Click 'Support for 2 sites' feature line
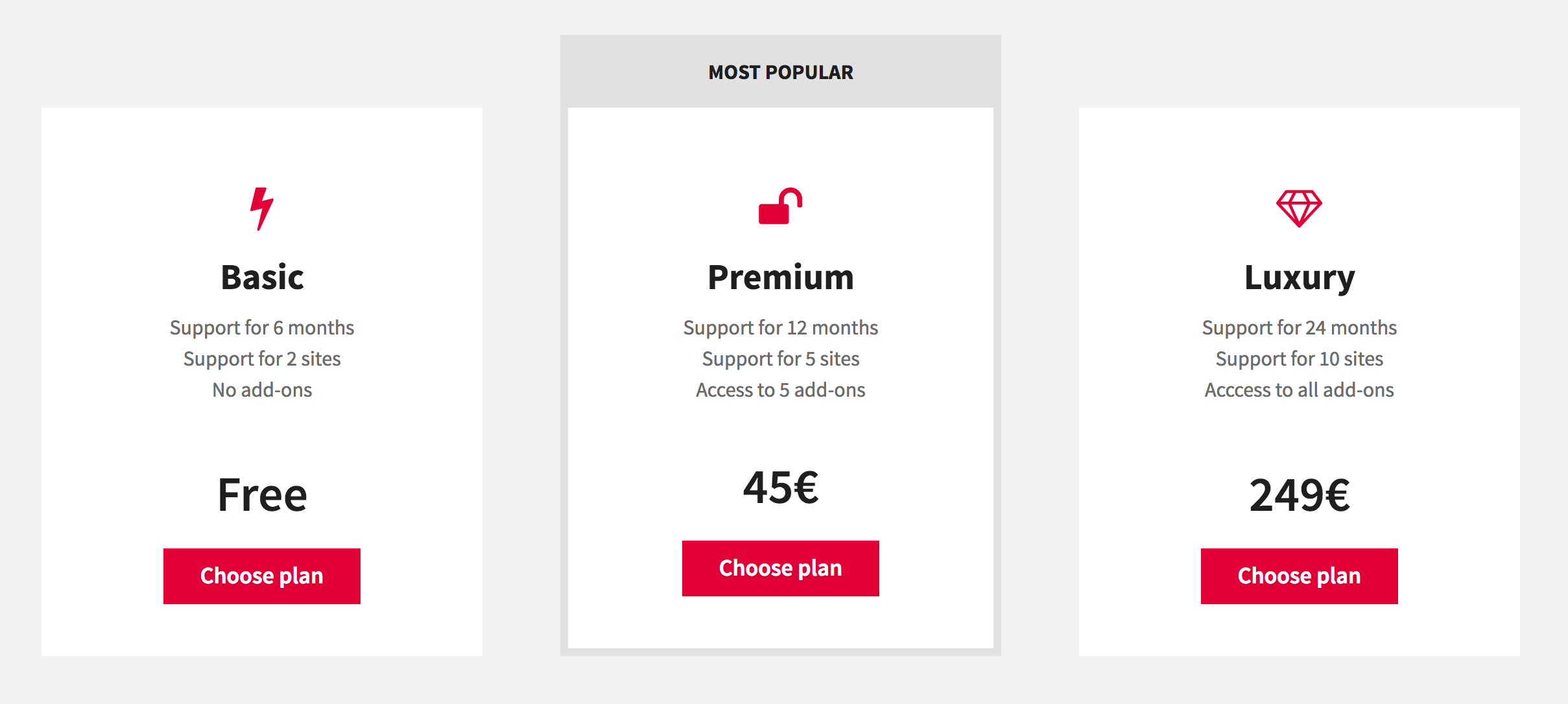Viewport: 1568px width, 704px height. [x=262, y=358]
